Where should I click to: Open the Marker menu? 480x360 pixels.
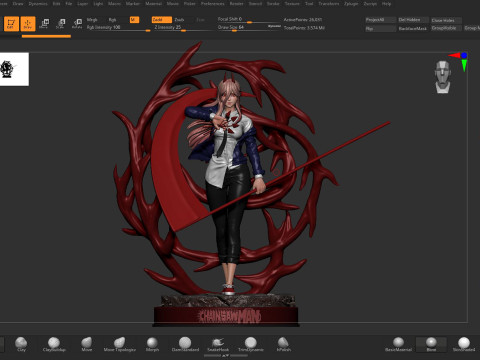133,4
